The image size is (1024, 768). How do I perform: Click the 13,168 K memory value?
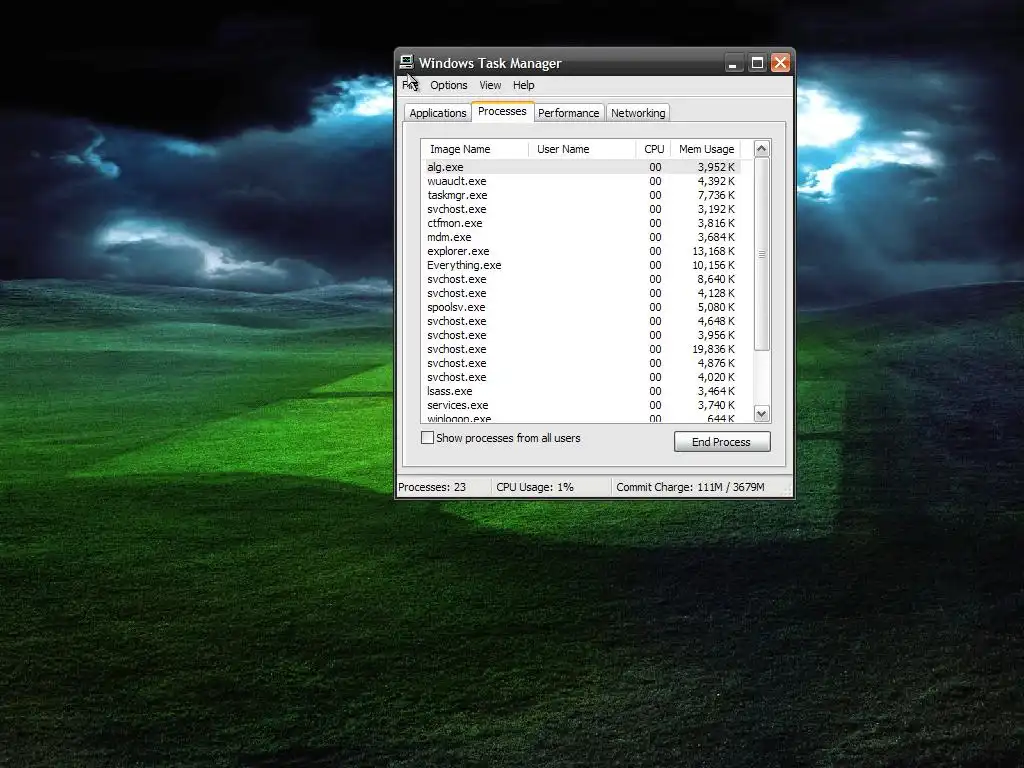[713, 251]
